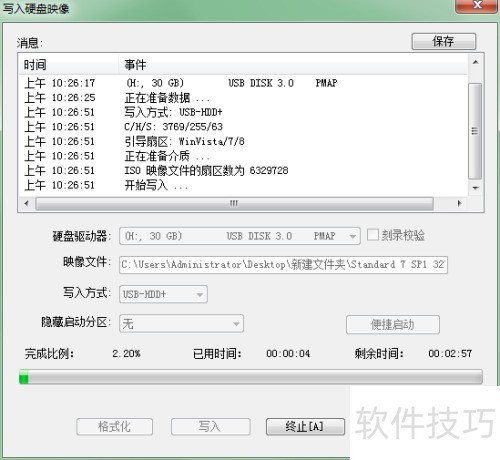Click the horizontal scroll right arrow
The height and width of the screenshot is (460, 500).
click(459, 203)
